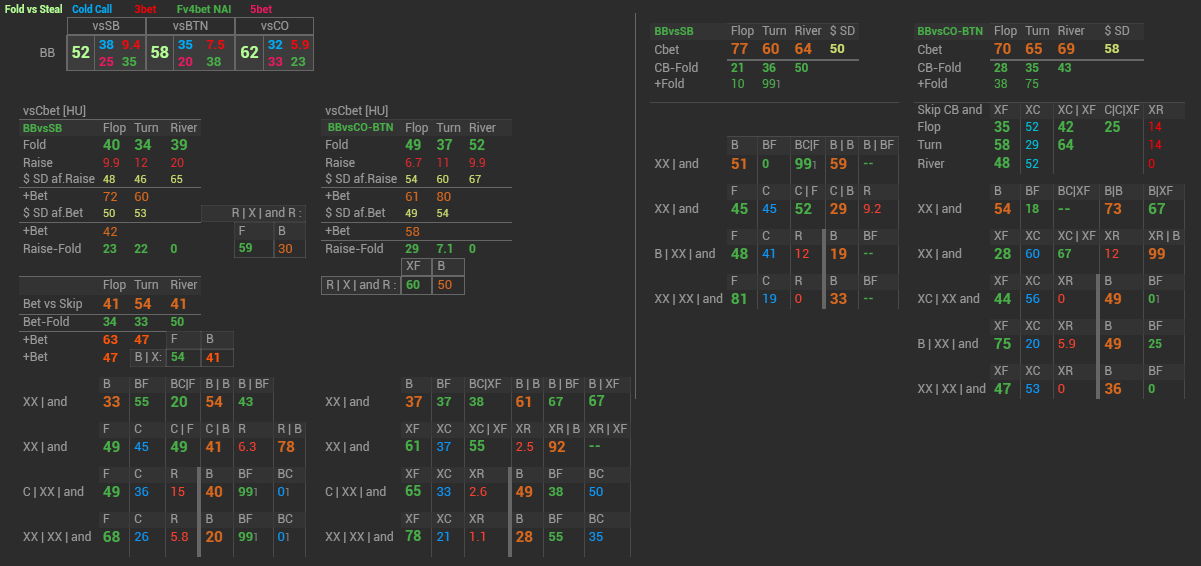Image resolution: width=1201 pixels, height=566 pixels.
Task: Click the Bet vs Skip flop value 41
Action: click(112, 303)
